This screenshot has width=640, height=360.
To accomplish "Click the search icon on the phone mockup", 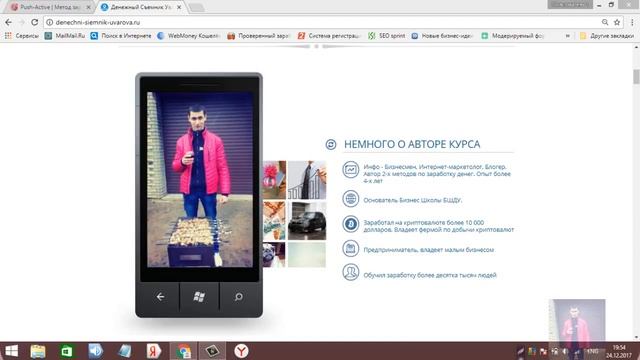I will [239, 297].
